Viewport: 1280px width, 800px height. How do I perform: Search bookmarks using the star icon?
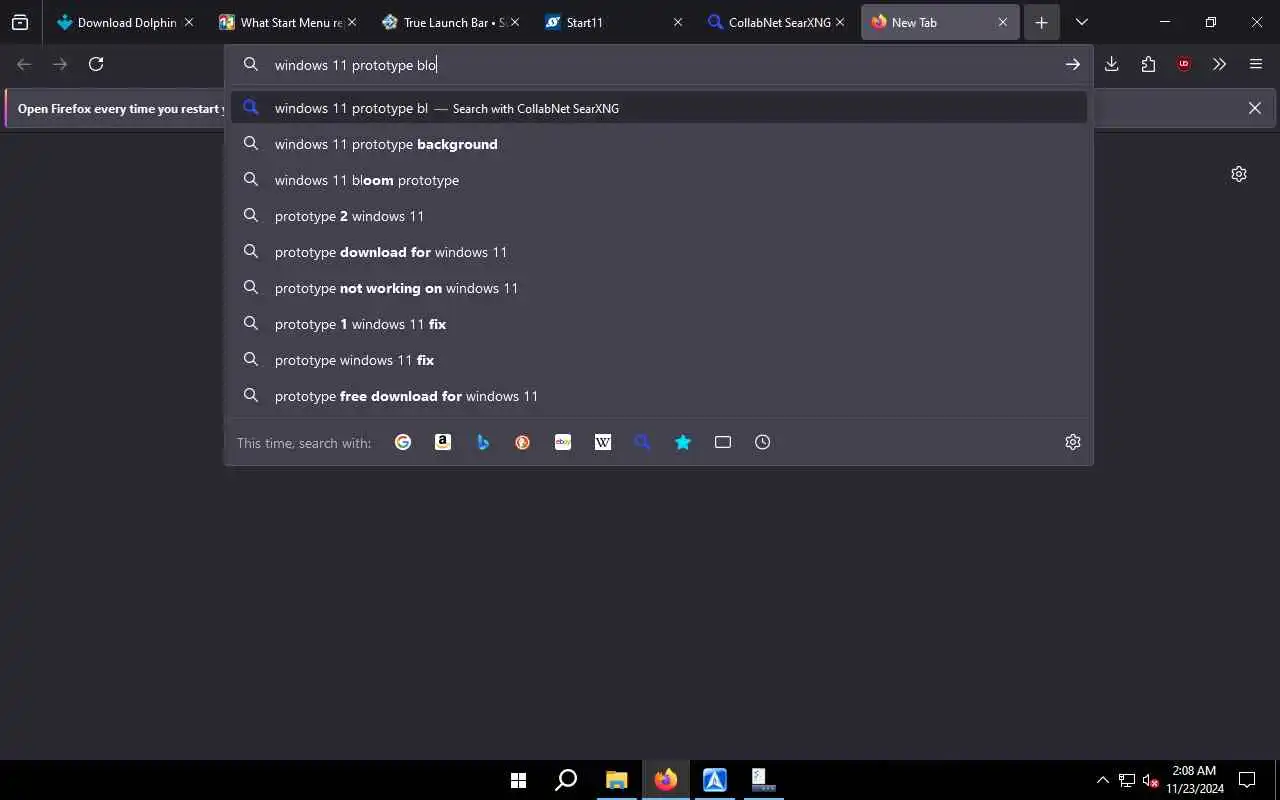pos(683,442)
